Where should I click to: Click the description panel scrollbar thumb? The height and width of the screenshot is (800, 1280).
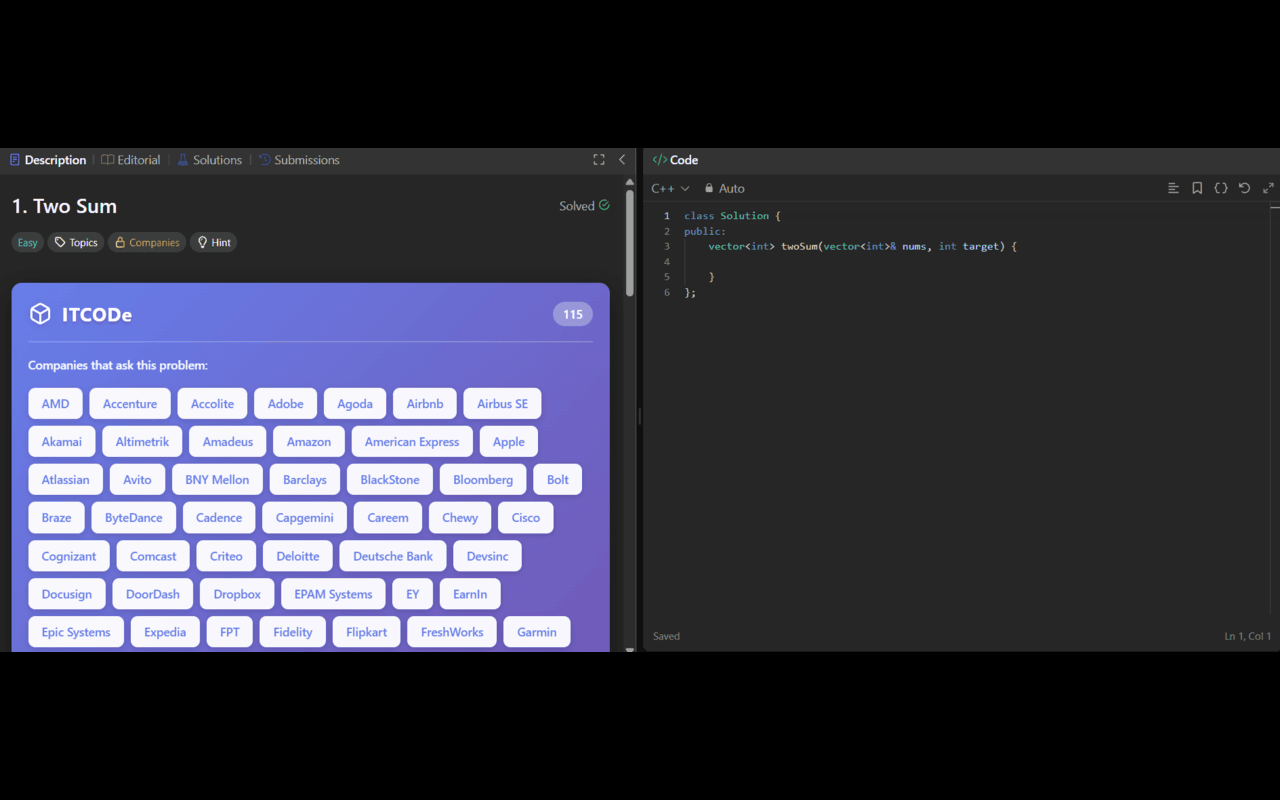[630, 242]
